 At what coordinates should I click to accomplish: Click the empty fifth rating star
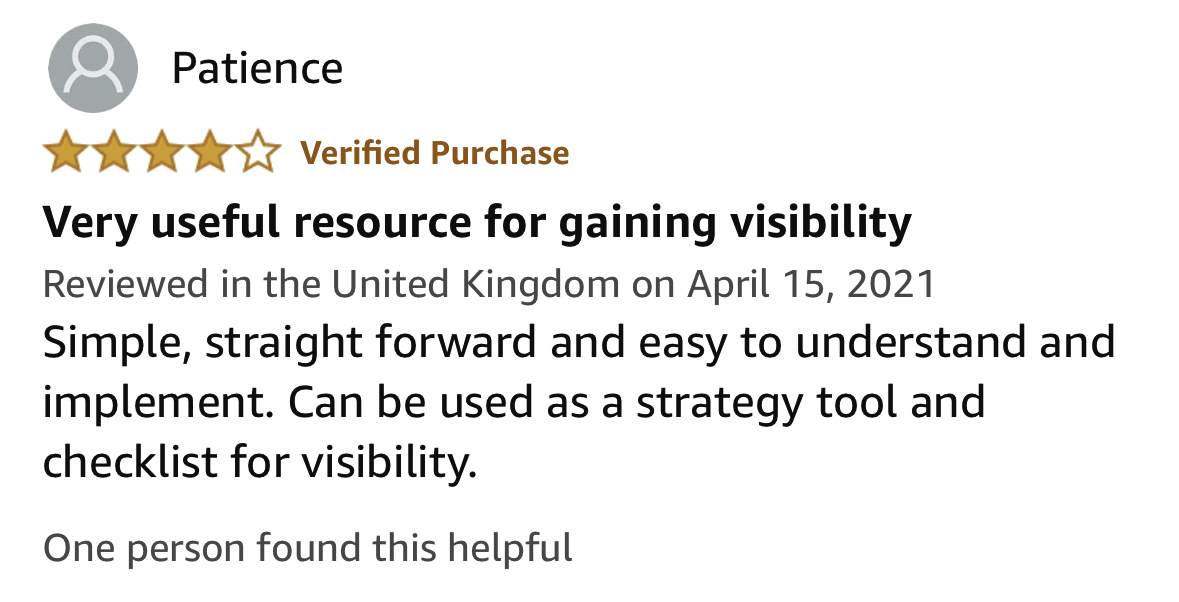pyautogui.click(x=257, y=153)
